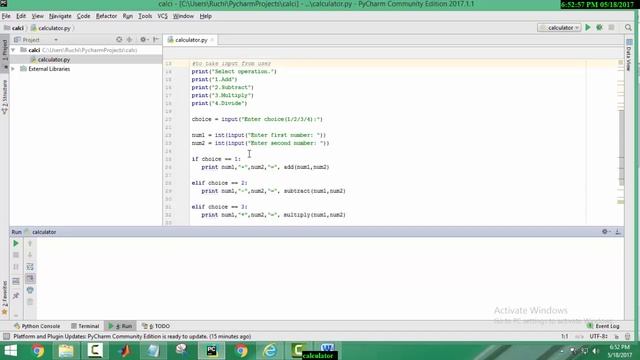Click the Down stack trace arrow in Run panel

pos(30,255)
